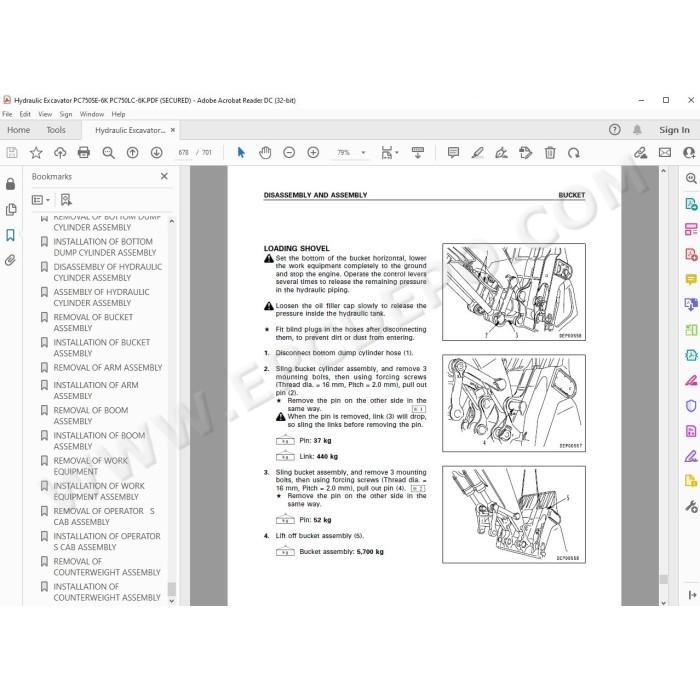This screenshot has height=700, width=700.
Task: Rotate the page view
Action: point(574,153)
